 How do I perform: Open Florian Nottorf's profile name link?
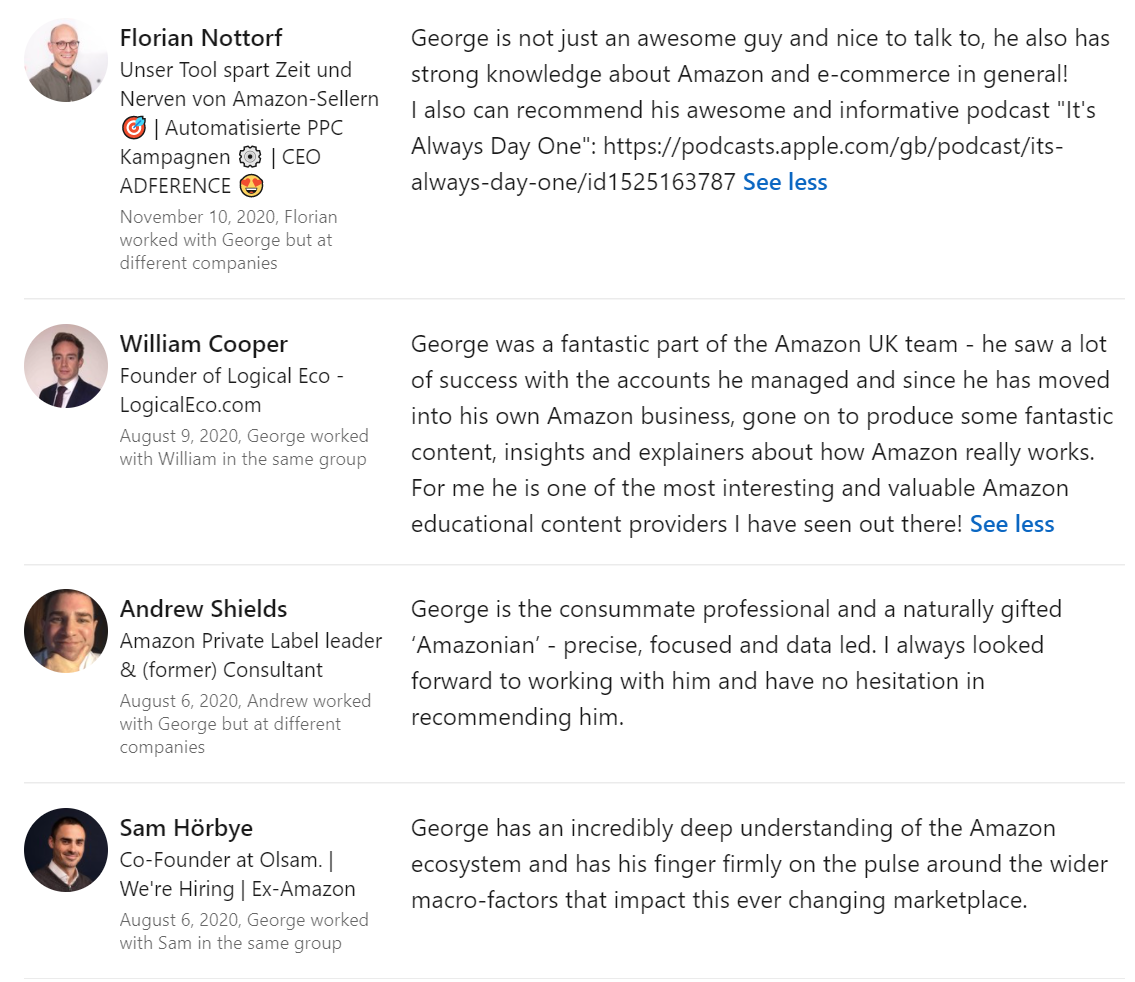click(x=201, y=38)
